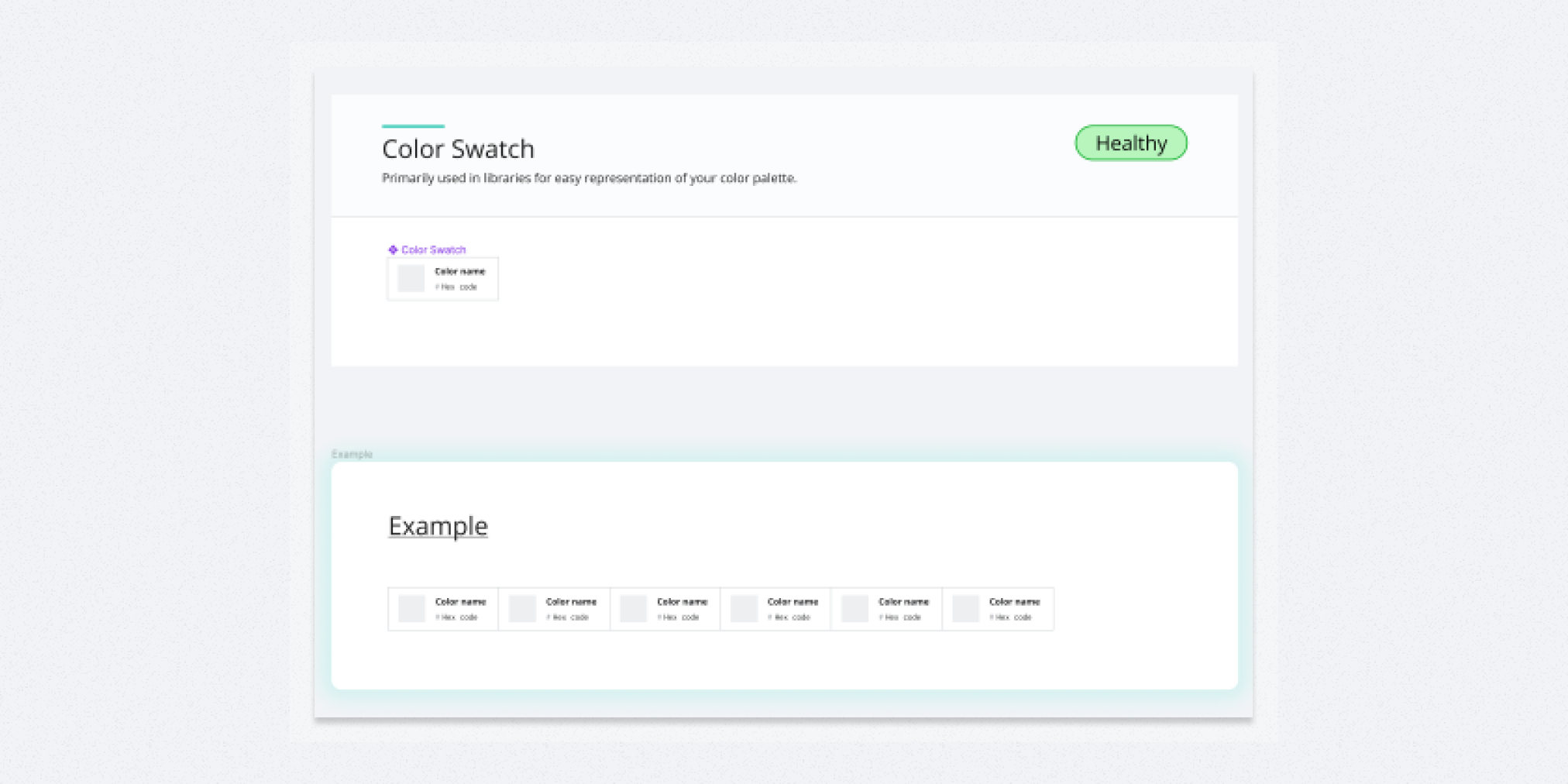Select the fifth Color name entry

pos(903,601)
